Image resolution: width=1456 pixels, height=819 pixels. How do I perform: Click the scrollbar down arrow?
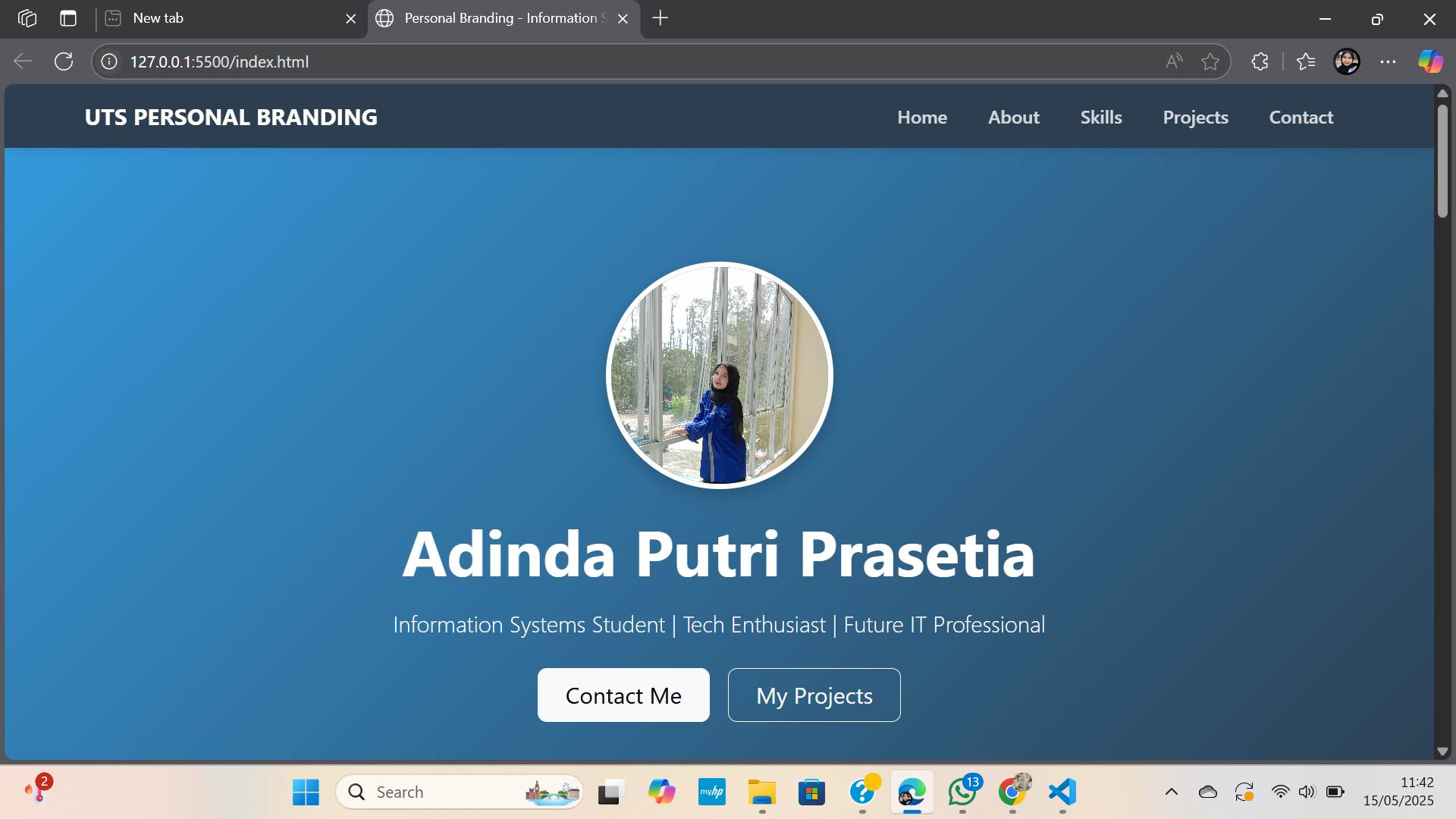(1442, 751)
